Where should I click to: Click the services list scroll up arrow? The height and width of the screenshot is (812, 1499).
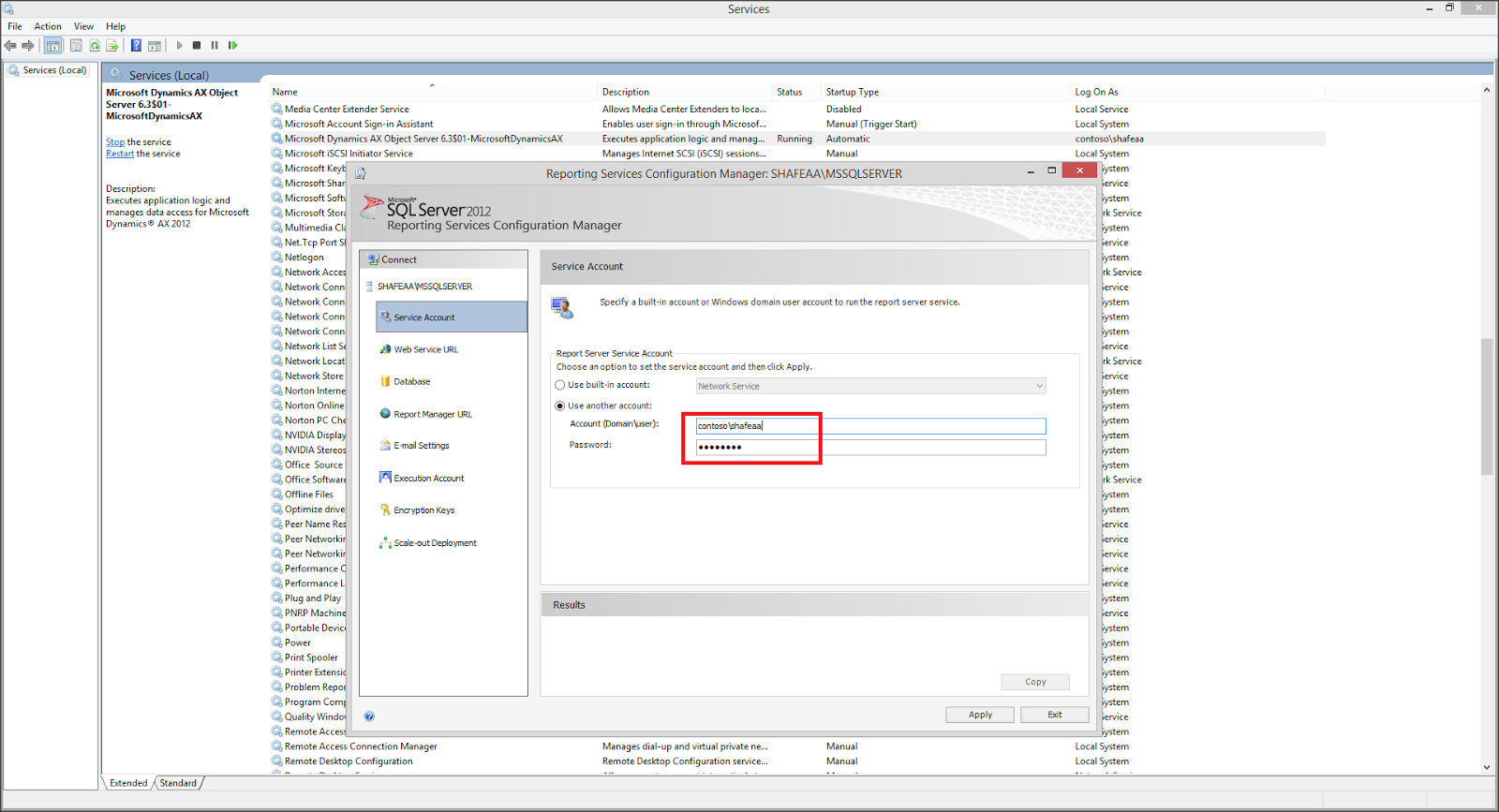click(x=1487, y=90)
